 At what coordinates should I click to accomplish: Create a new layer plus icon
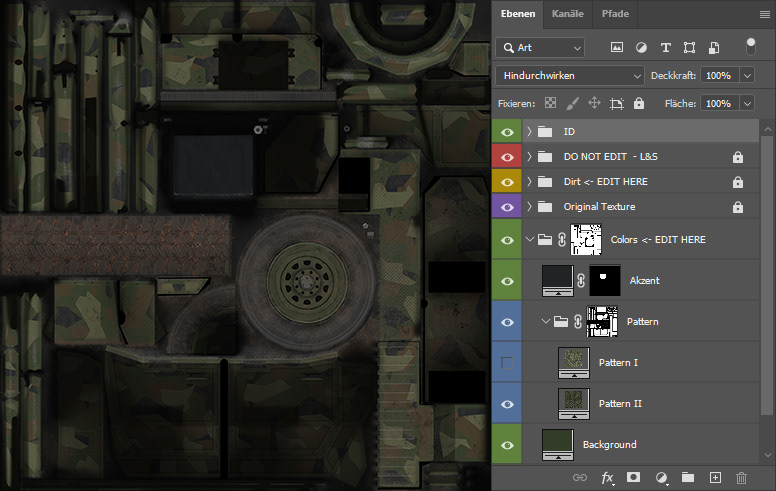pyautogui.click(x=715, y=477)
